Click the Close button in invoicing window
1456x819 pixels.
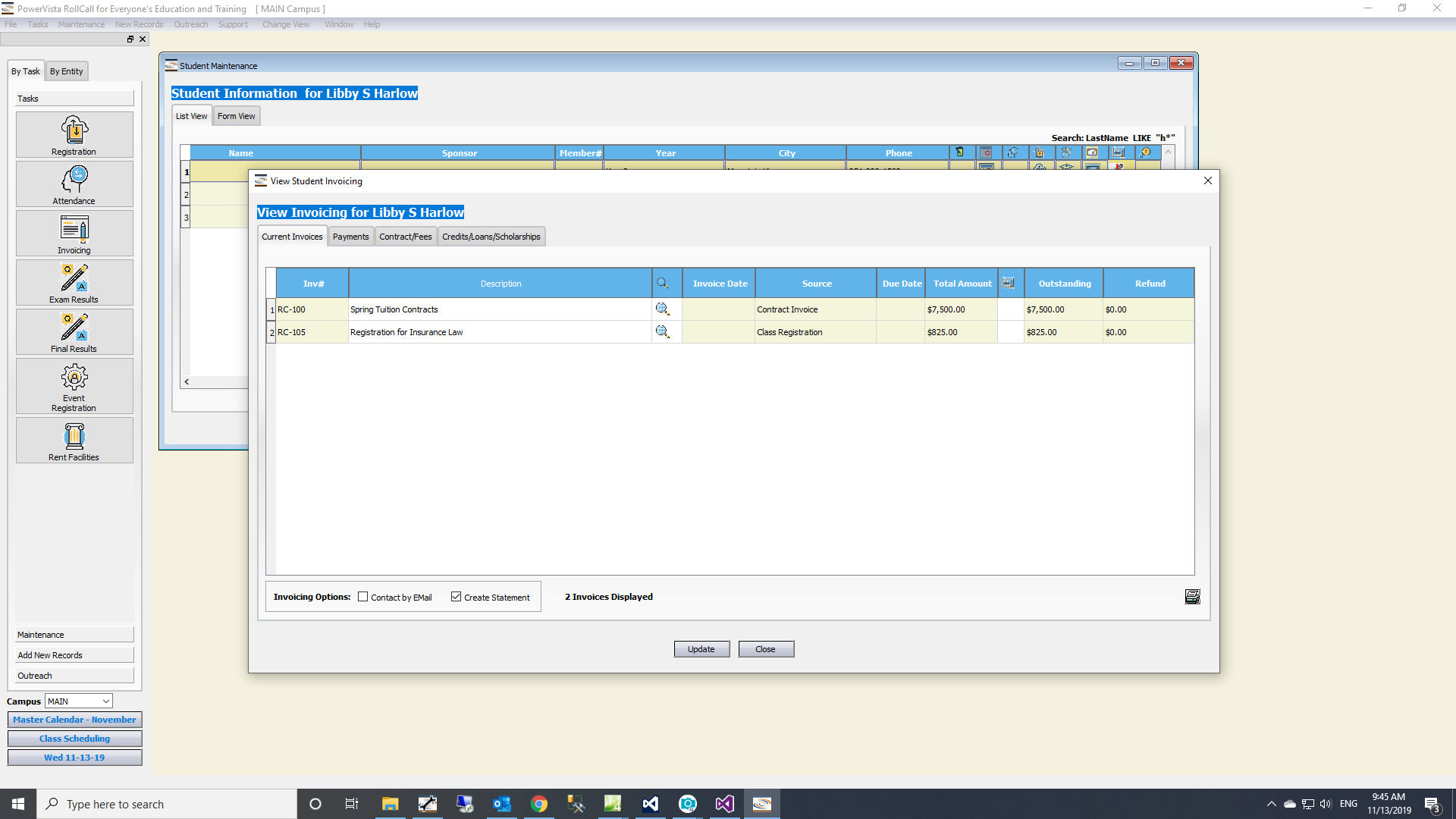765,648
